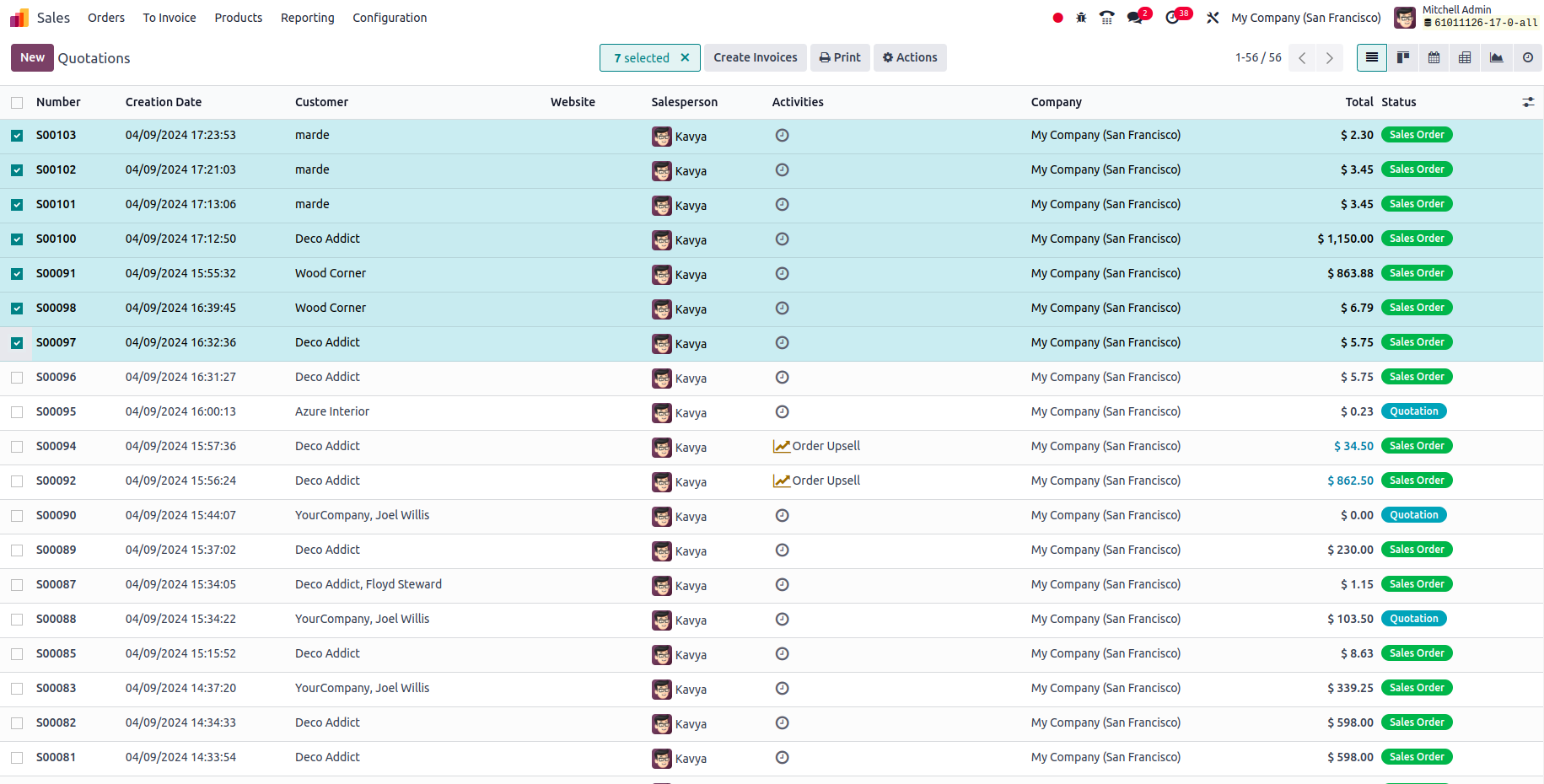1544x784 pixels.
Task: Open the debug bug icon menu
Action: coord(1081,18)
